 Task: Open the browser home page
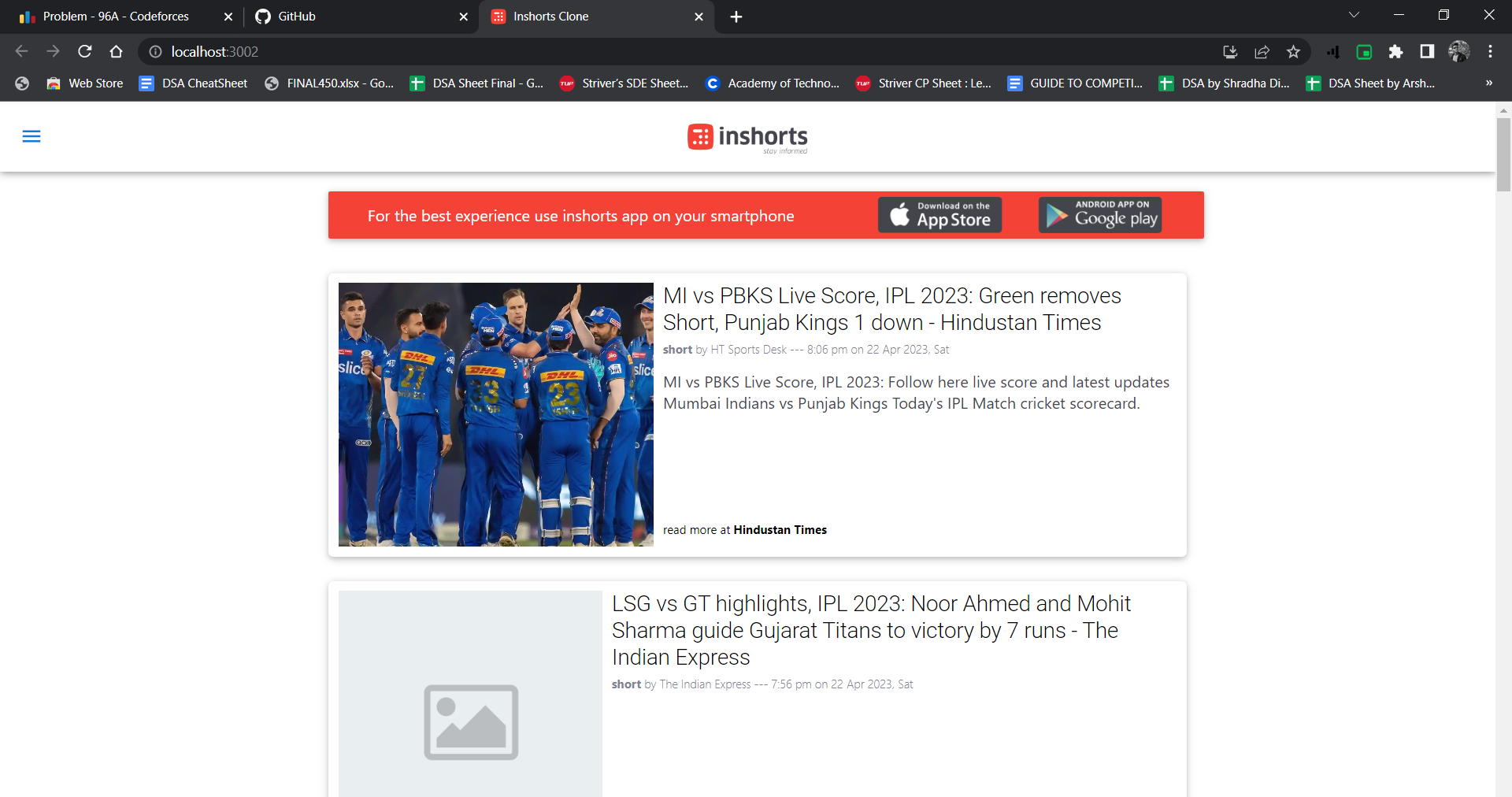[116, 51]
